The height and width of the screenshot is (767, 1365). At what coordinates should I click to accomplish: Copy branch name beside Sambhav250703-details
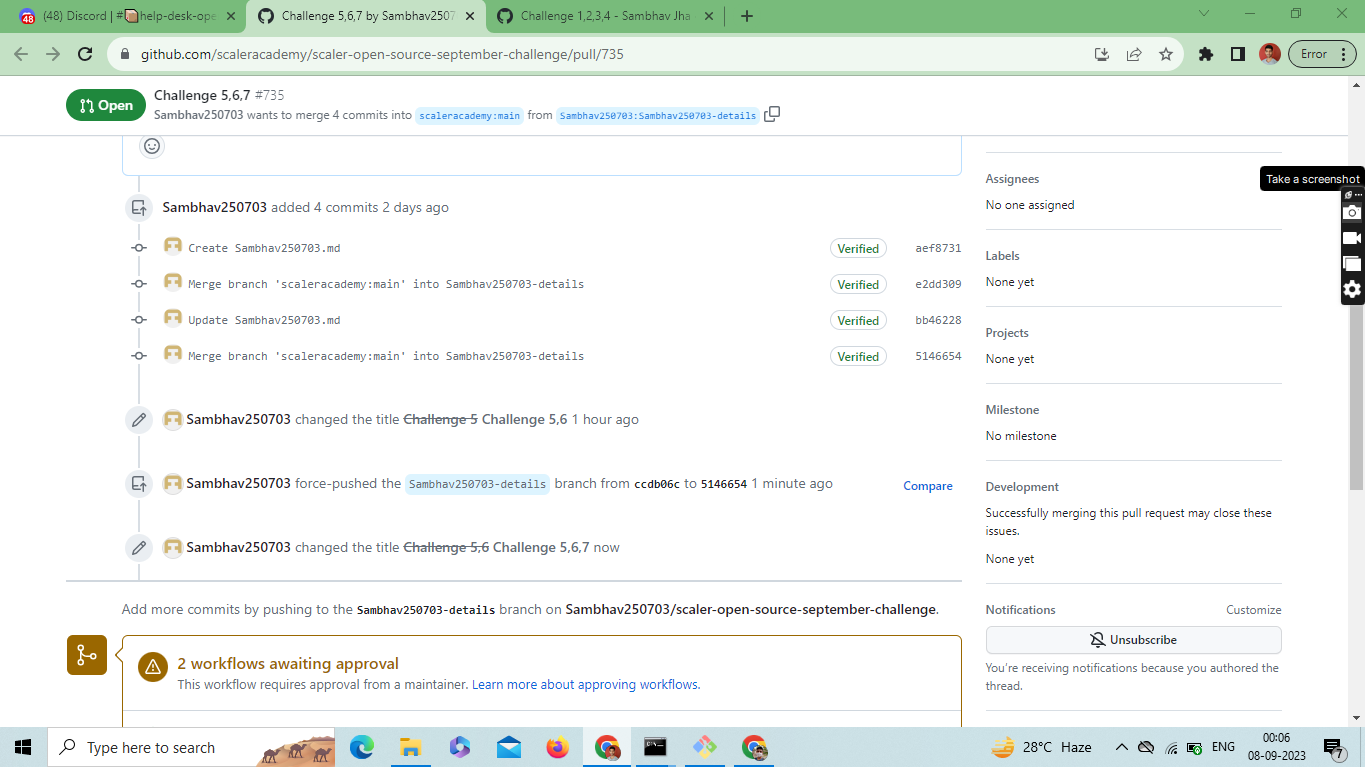point(771,114)
